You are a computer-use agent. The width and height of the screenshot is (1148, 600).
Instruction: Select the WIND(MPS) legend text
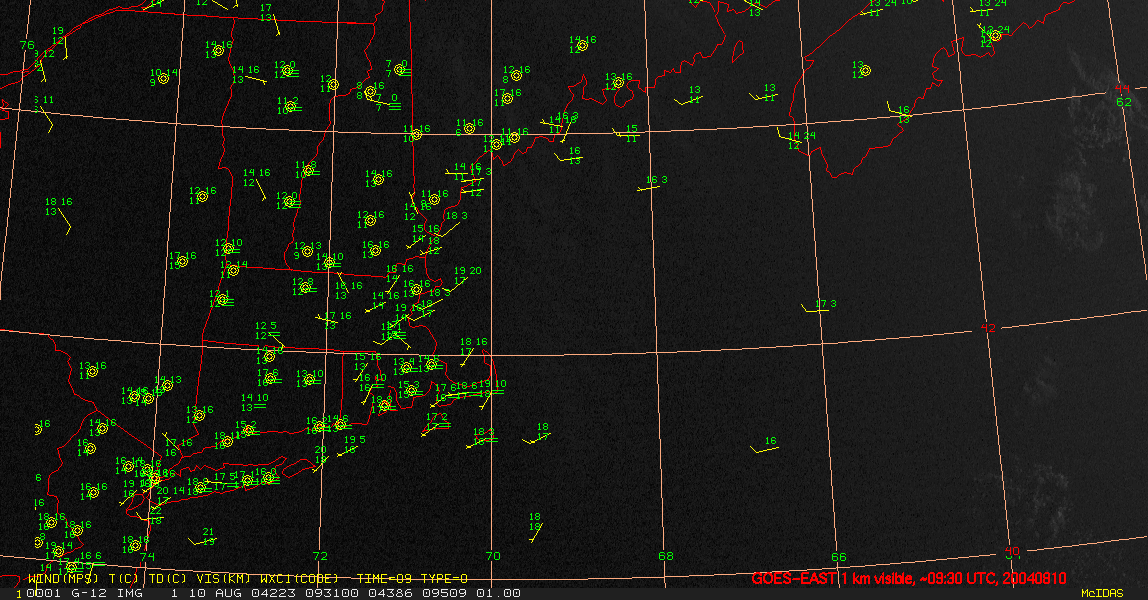pyautogui.click(x=63, y=579)
